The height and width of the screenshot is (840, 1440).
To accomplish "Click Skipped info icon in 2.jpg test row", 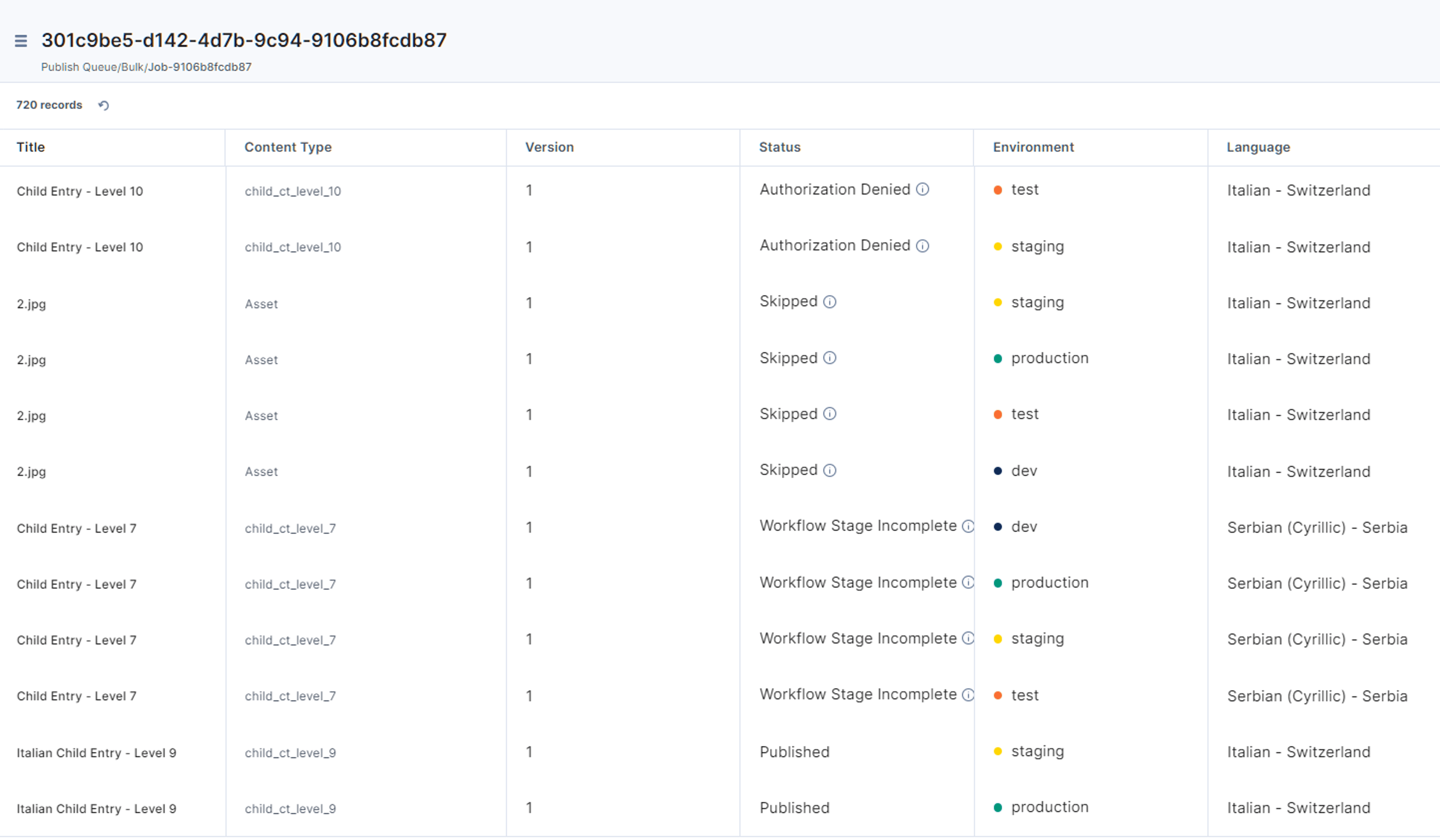I will click(x=830, y=414).
